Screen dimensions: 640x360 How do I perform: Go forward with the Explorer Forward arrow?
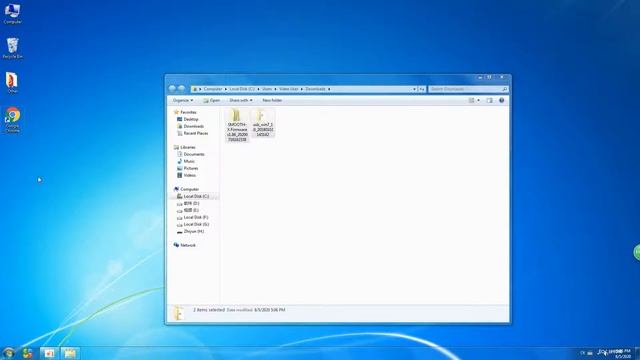(x=182, y=89)
